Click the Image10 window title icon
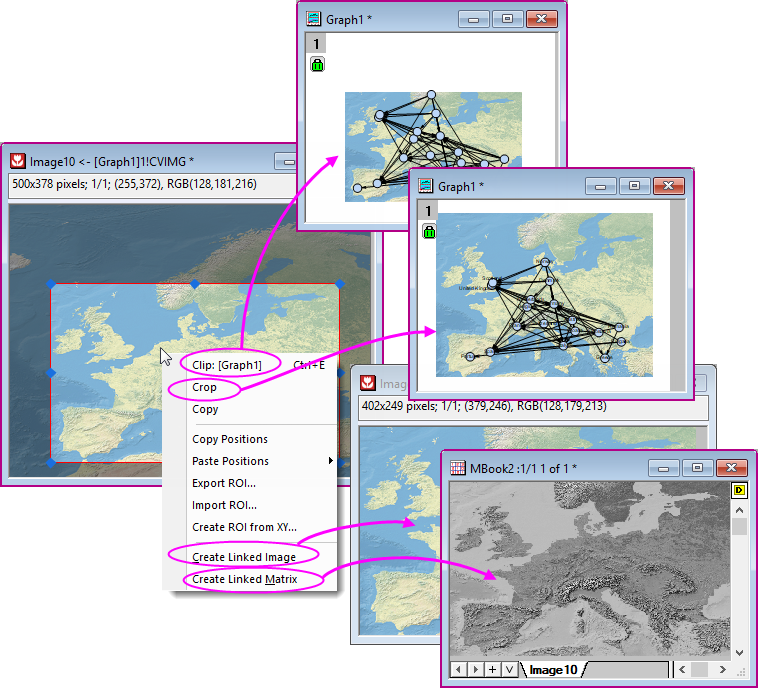The width and height of the screenshot is (758, 688). [17, 161]
